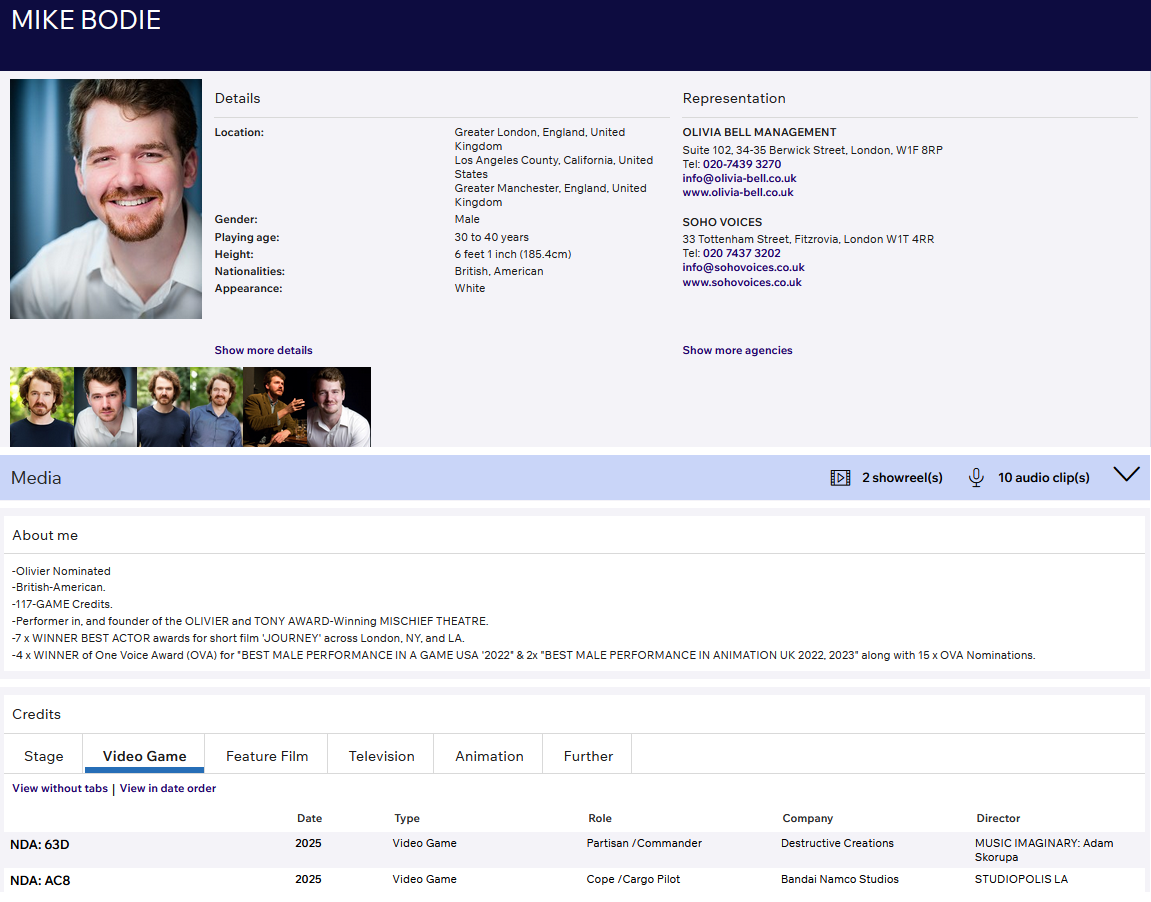Click the '-117-GAME Credits.' line
Image resolution: width=1151 pixels, height=902 pixels.
[x=62, y=604]
